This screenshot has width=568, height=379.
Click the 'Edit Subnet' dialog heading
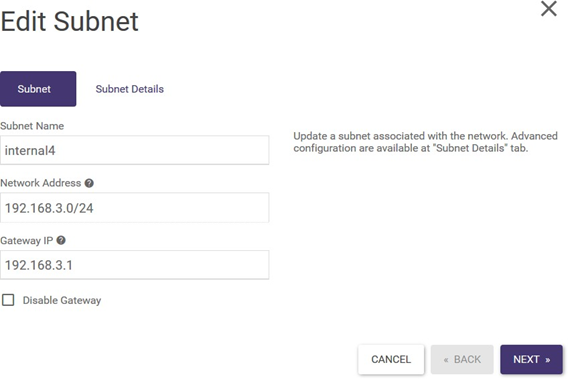click(x=70, y=22)
